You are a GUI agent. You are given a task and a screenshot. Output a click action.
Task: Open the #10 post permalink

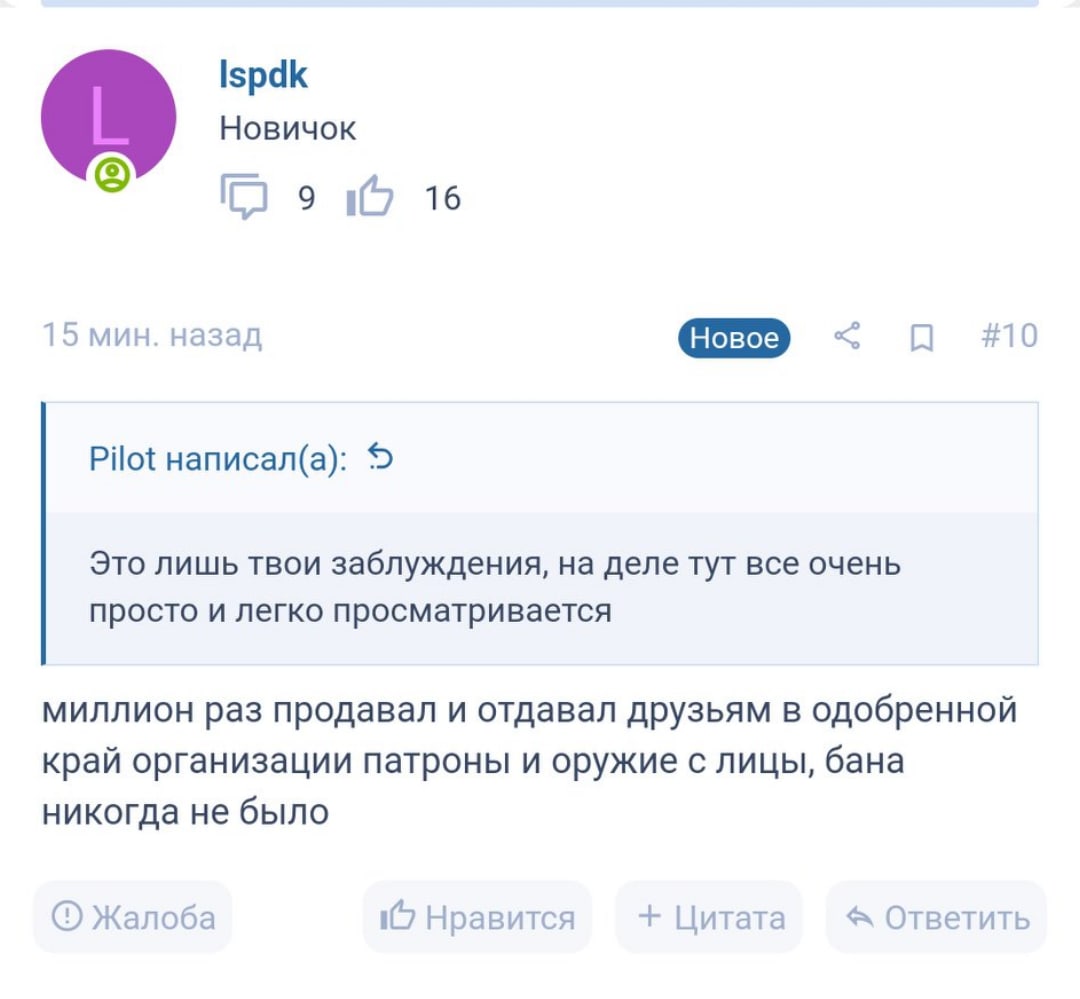pos(1008,336)
